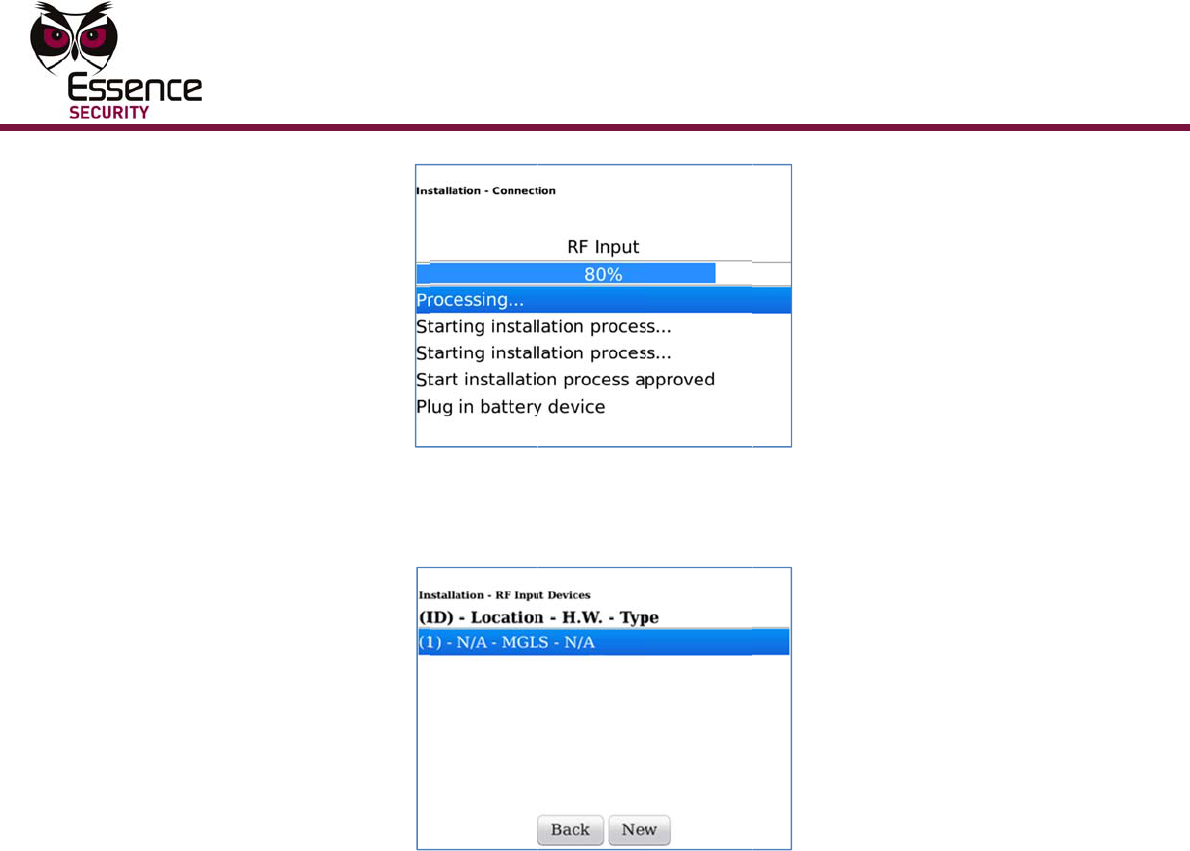Screen dimensions: 1190x851
Task: Select the (1) - N/A - MGLS - N/A row
Action: coord(603,642)
